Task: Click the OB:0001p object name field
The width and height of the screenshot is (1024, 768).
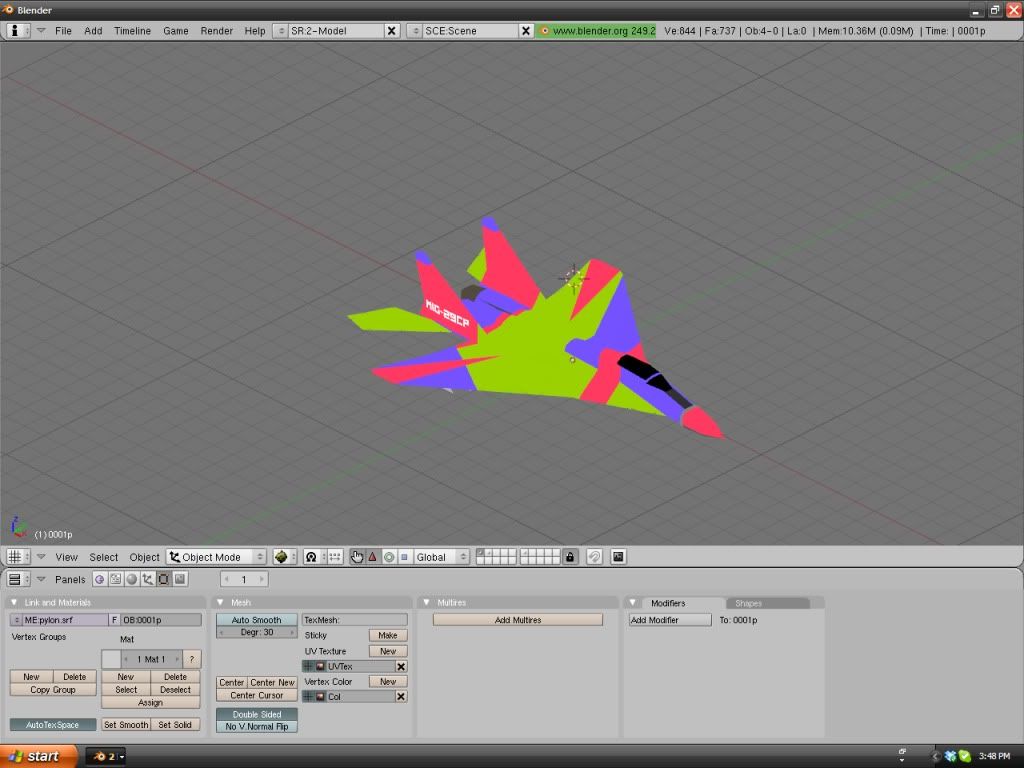Action: [161, 620]
